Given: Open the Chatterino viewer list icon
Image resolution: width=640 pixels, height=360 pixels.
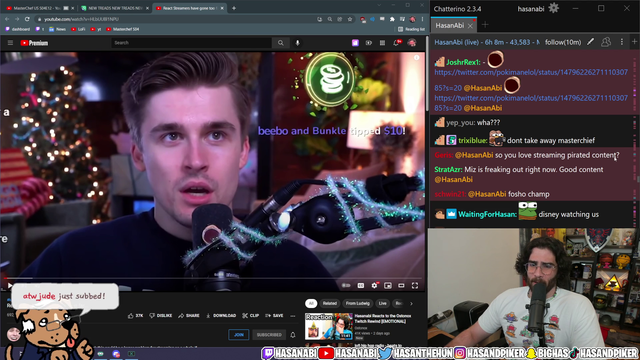Looking at the screenshot, I should (606, 42).
